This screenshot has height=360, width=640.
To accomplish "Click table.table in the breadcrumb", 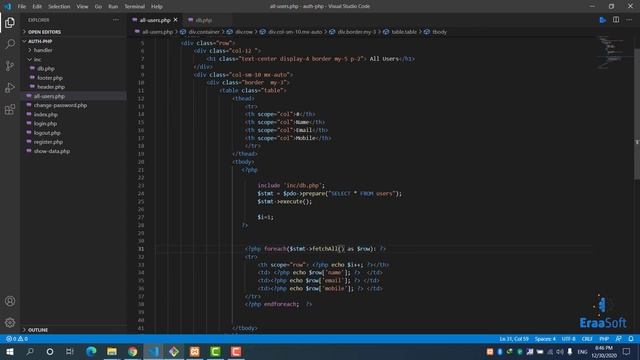I will tap(404, 32).
